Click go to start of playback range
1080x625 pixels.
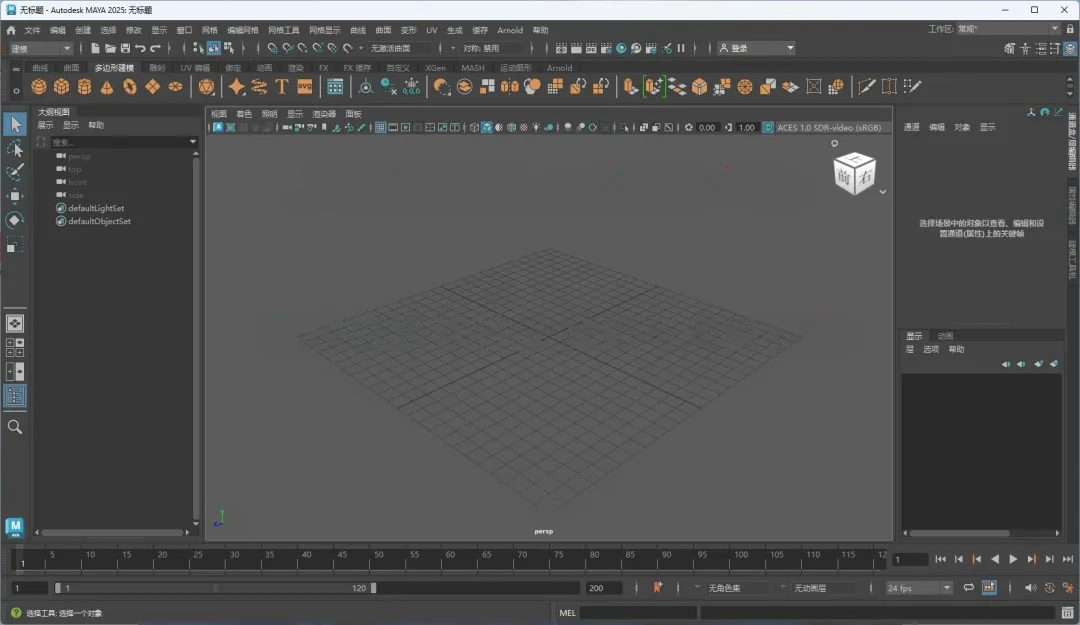[x=940, y=560]
